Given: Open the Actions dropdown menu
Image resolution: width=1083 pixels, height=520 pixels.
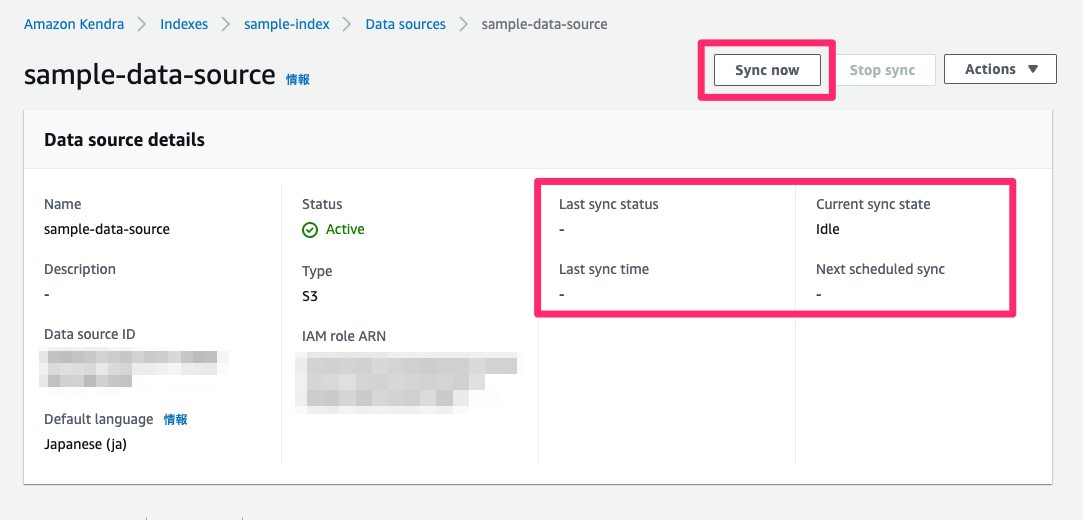Looking at the screenshot, I should (1000, 69).
